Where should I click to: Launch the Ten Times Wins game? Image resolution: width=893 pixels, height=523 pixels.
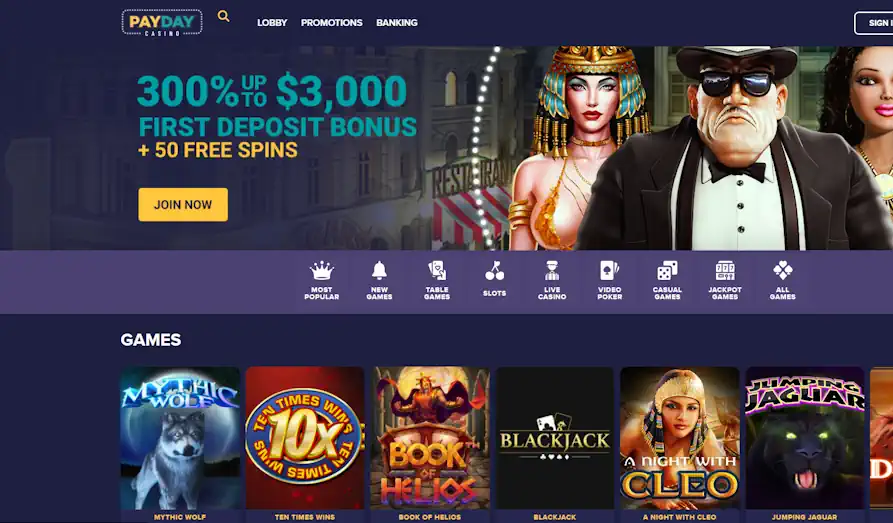(x=305, y=438)
